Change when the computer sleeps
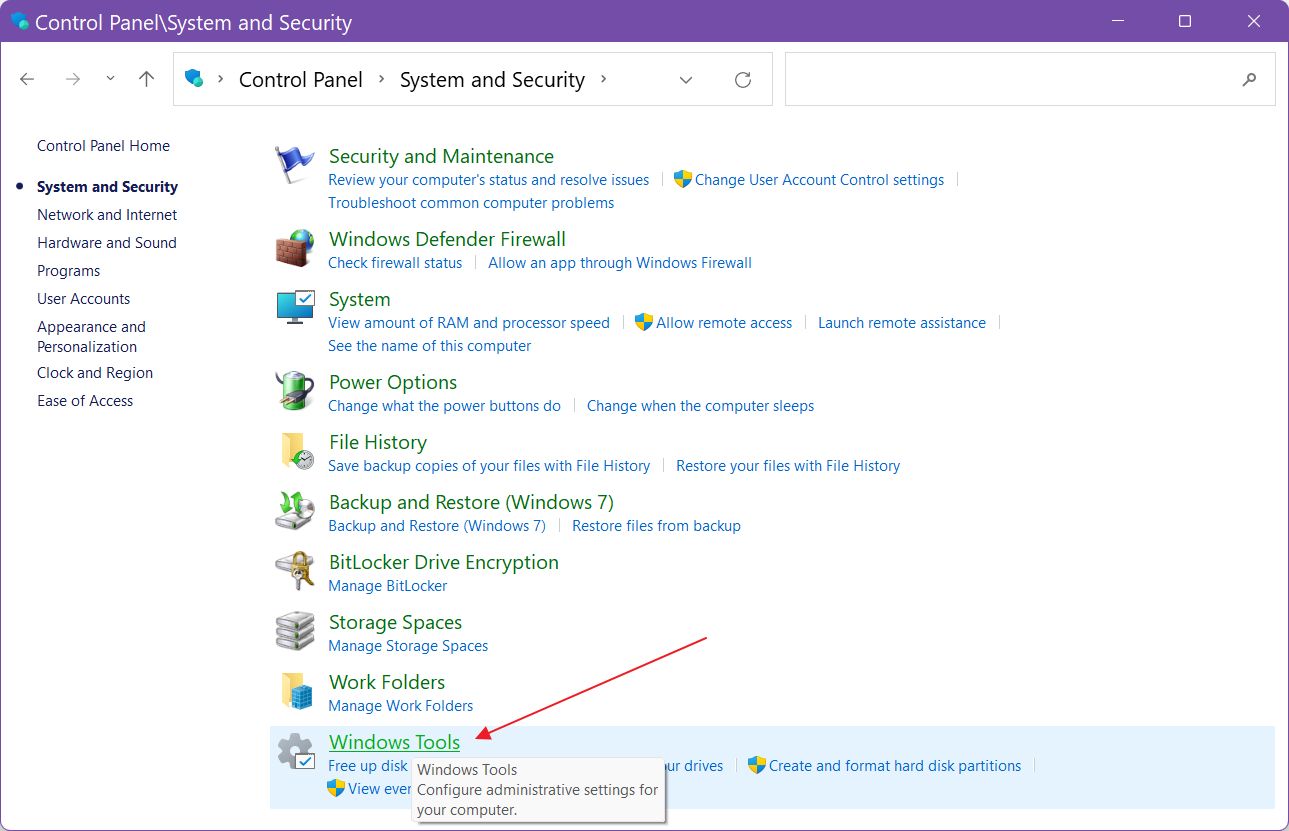The width and height of the screenshot is (1289, 831). click(x=700, y=406)
